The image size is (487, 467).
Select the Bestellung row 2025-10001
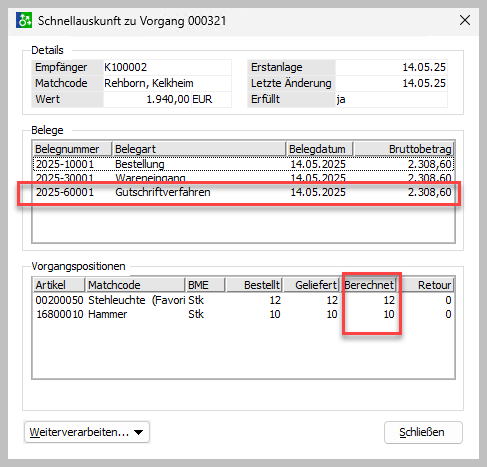[243, 164]
